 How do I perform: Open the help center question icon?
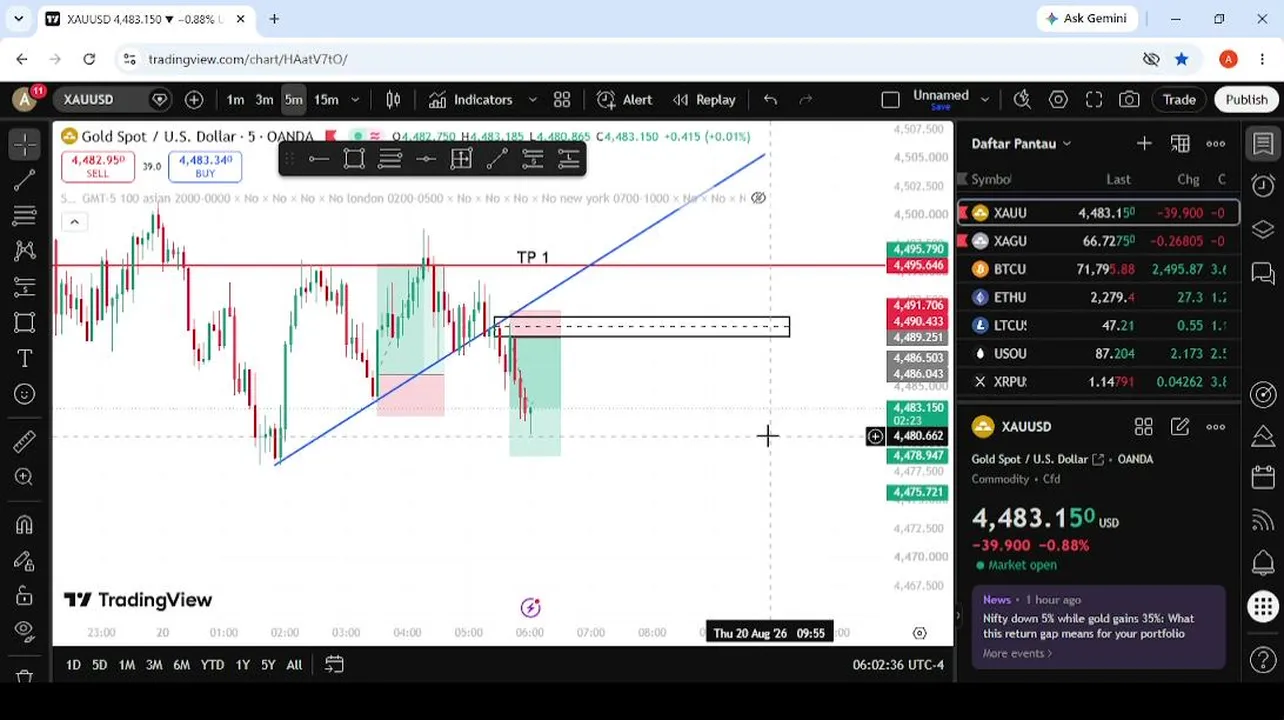tap(1263, 661)
